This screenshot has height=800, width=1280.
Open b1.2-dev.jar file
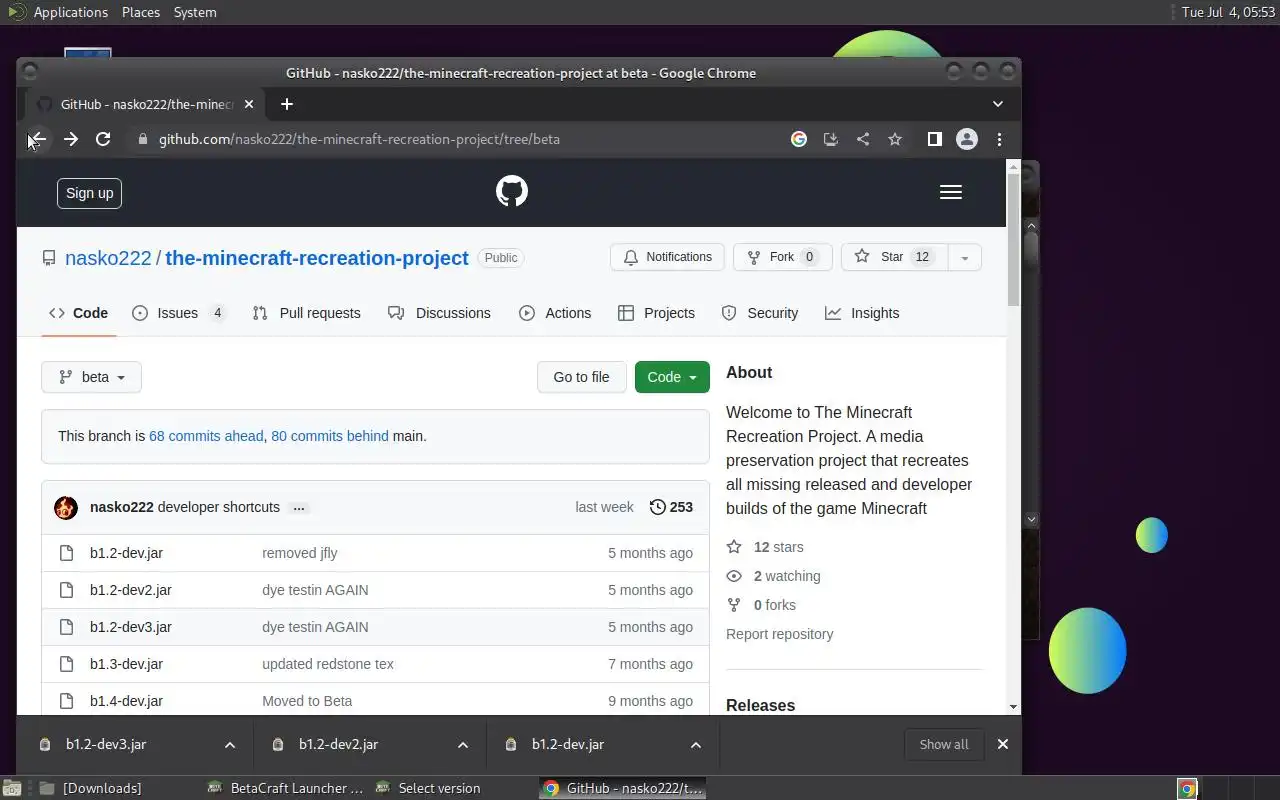[126, 553]
